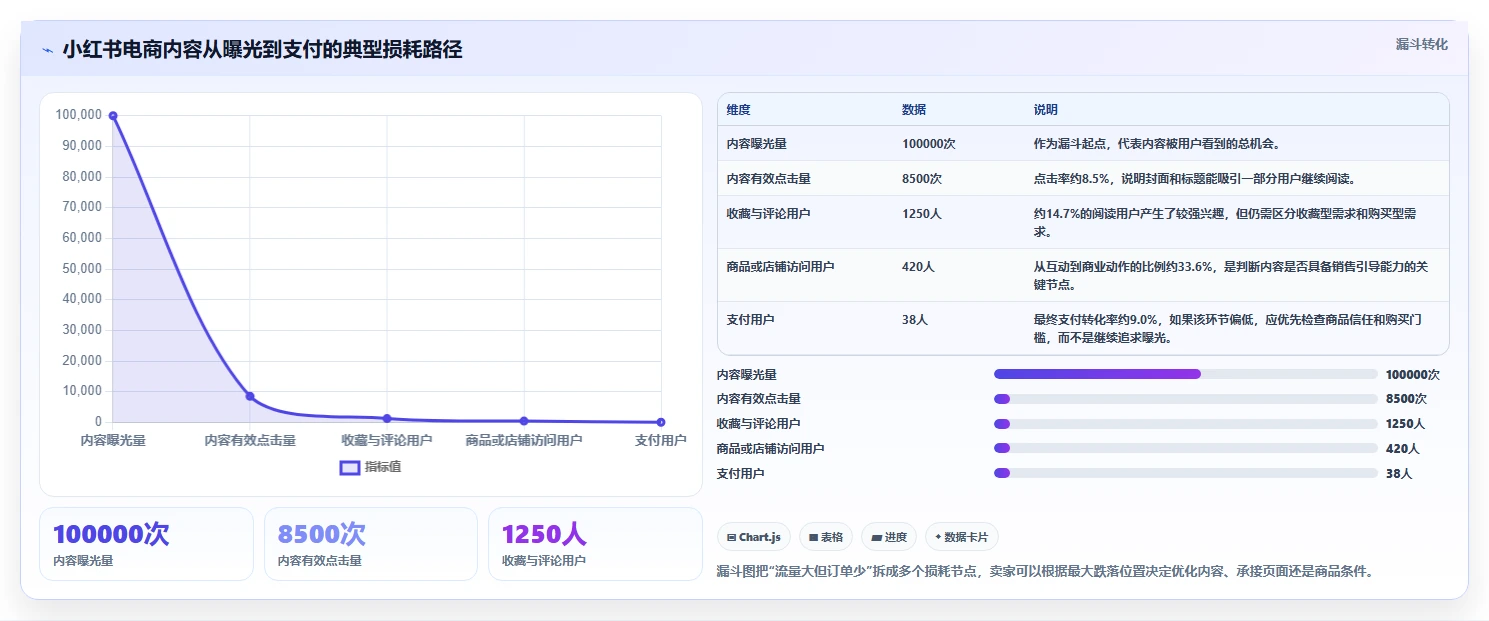Click the Chart.js chip
Image resolution: width=1489 pixels, height=621 pixels.
click(x=754, y=537)
